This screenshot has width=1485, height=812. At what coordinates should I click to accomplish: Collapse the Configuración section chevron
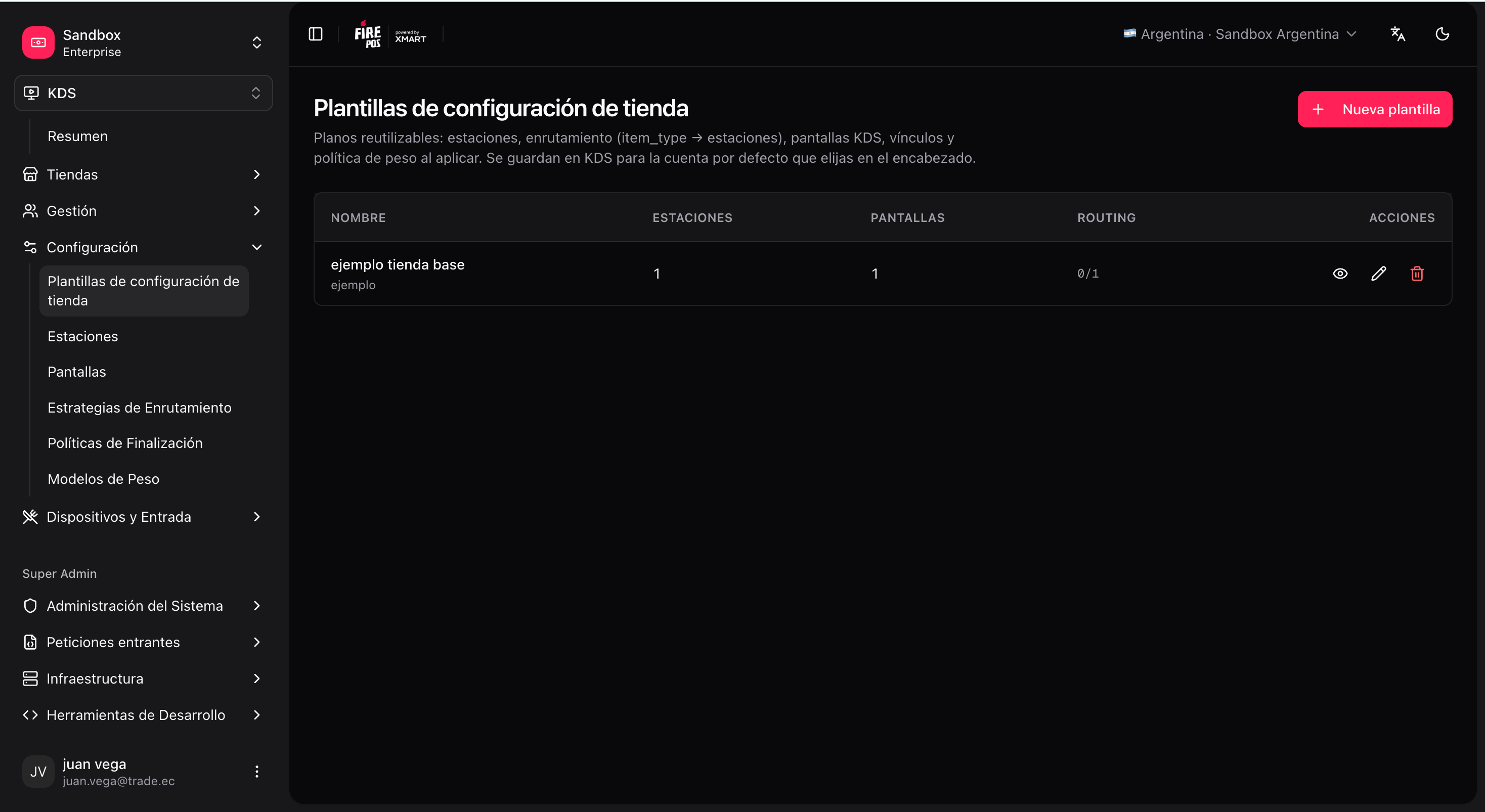point(256,247)
